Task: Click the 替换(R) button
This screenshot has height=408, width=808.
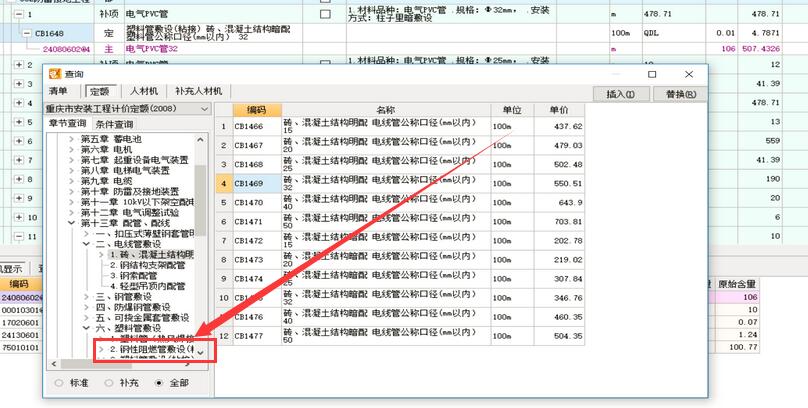Action: coord(680,94)
